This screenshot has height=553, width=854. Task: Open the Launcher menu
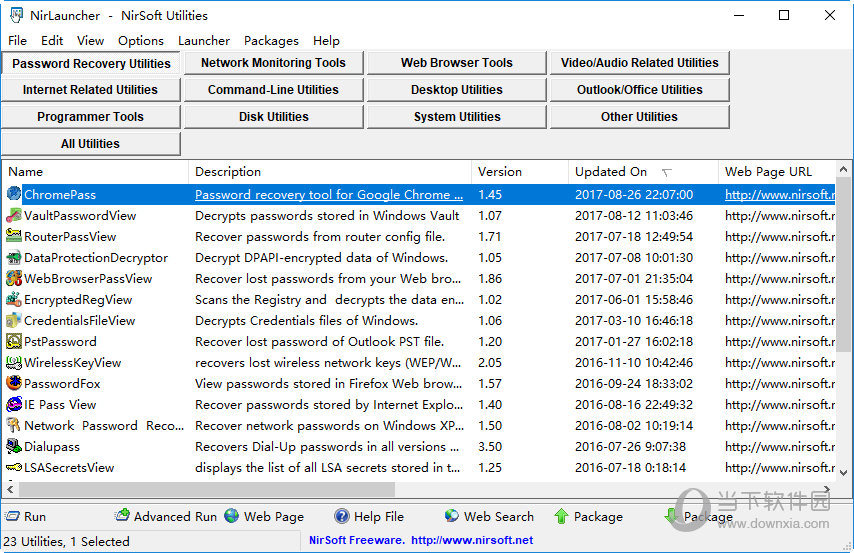(x=204, y=41)
